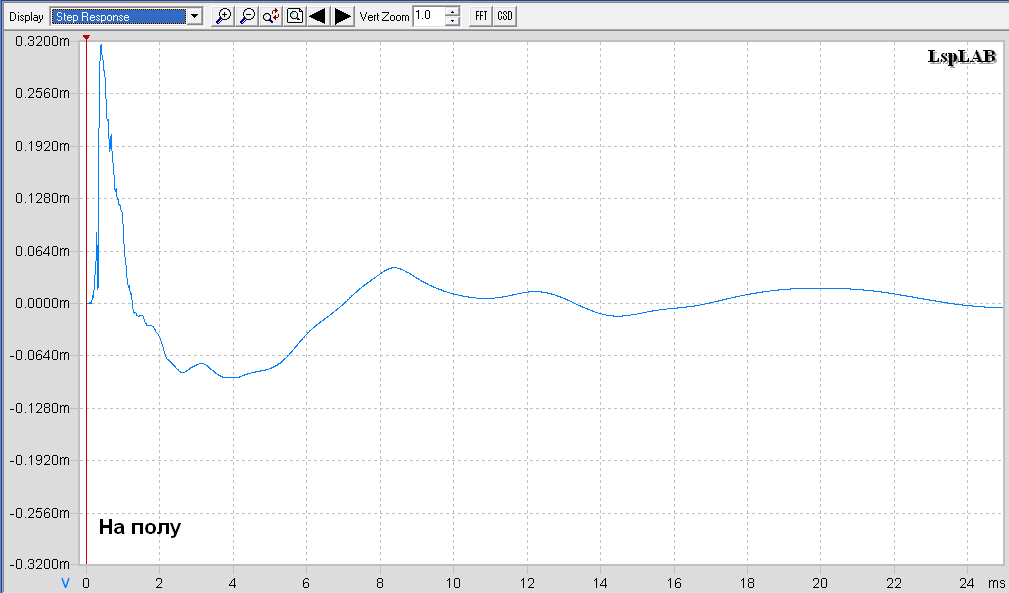This screenshot has width=1009, height=593.
Task: Decrease Vert Zoom with down stepper
Action: 453,21
